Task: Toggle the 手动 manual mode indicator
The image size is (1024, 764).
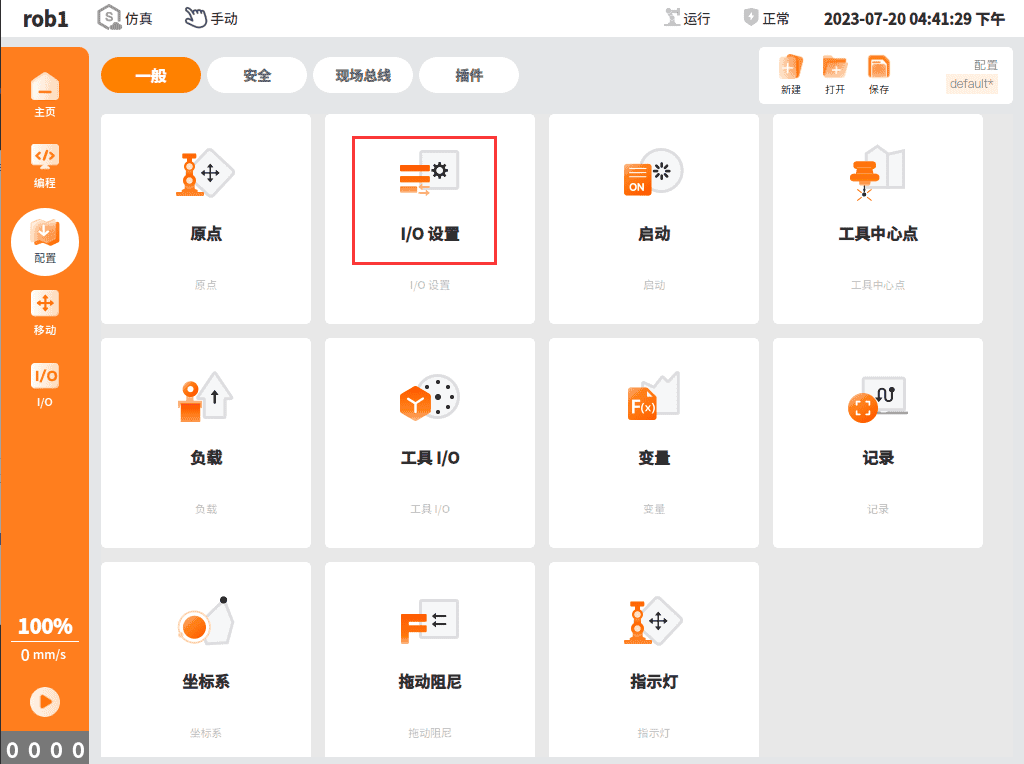Action: pyautogui.click(x=211, y=18)
